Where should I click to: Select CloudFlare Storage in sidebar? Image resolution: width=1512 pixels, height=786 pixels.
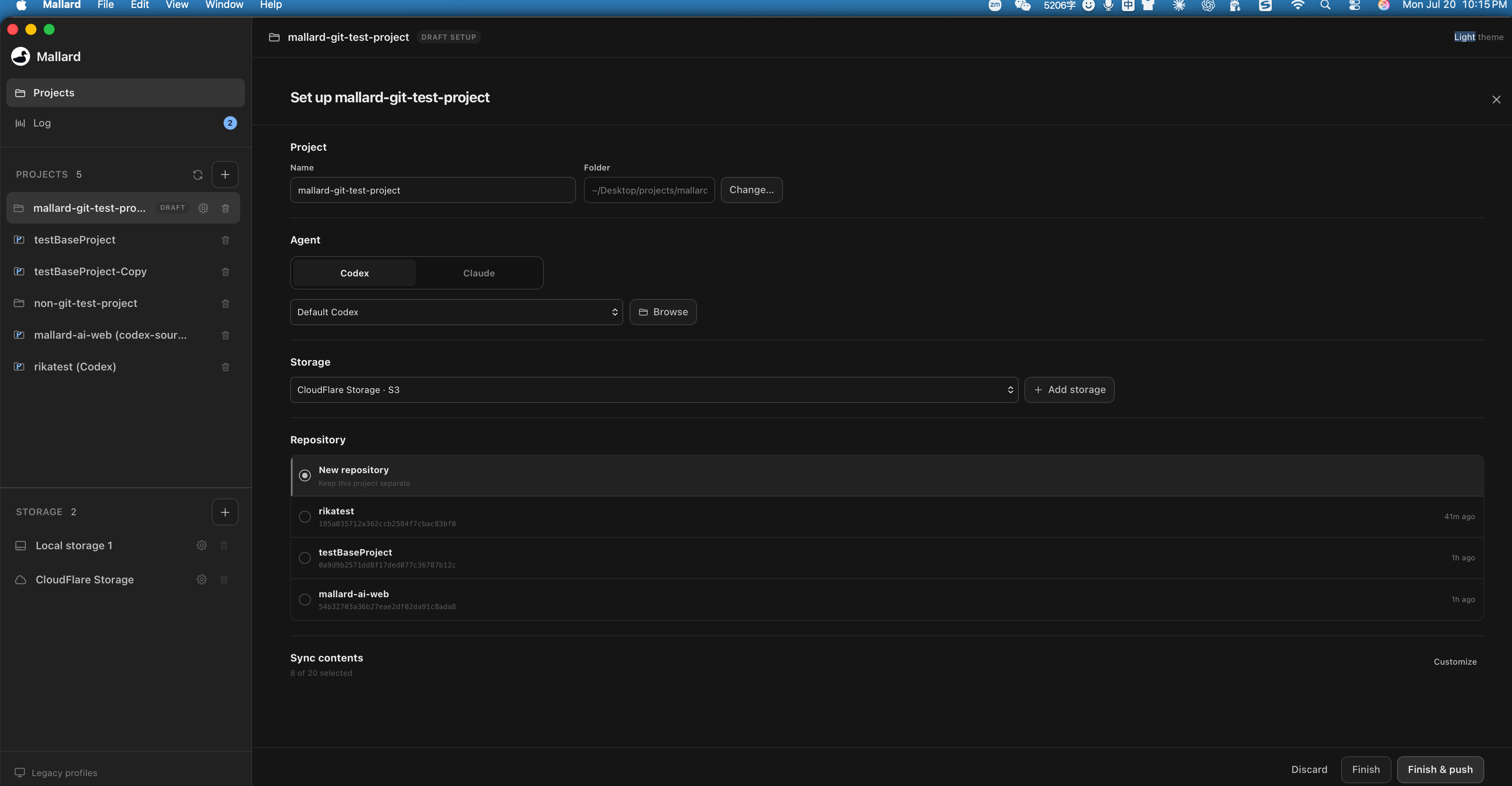click(x=84, y=579)
